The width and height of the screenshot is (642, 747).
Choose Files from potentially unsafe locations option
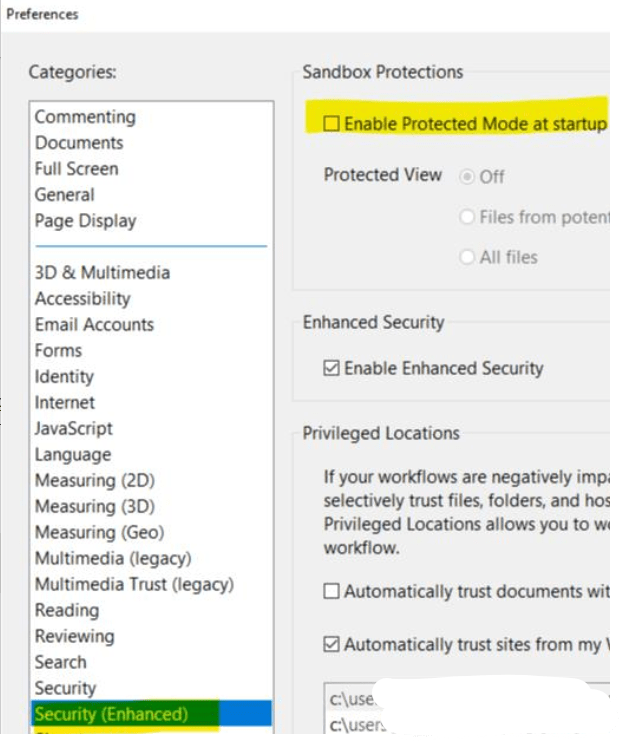click(467, 217)
